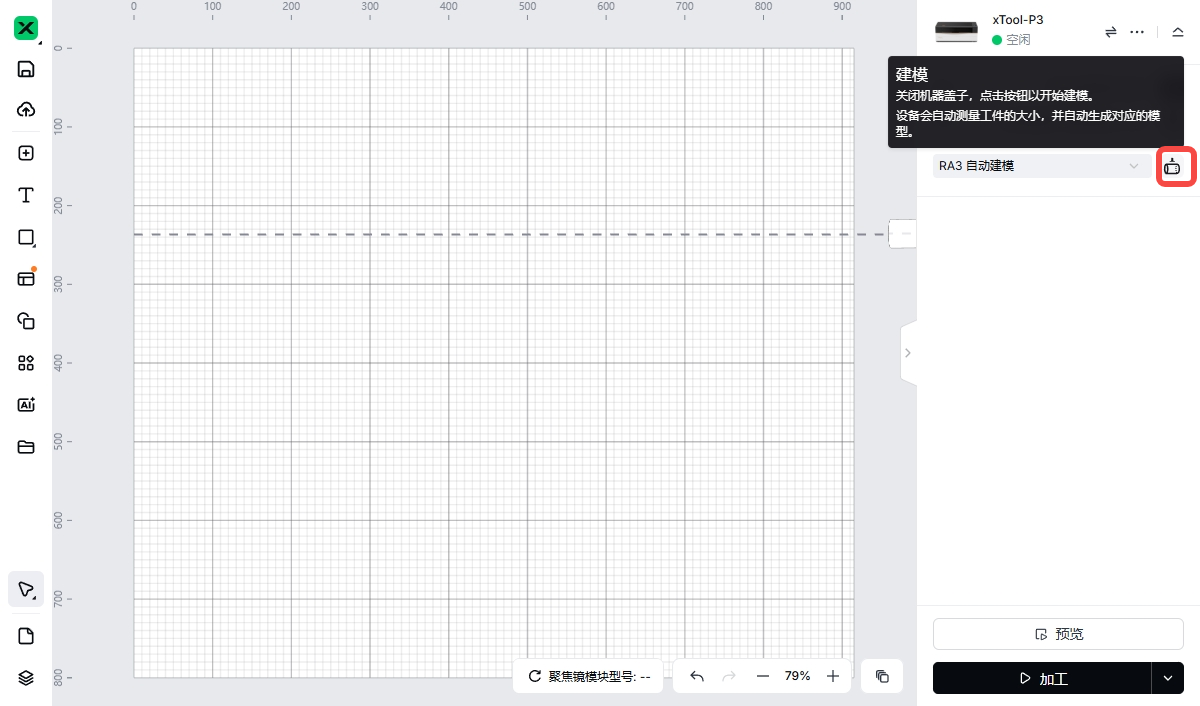Start modeling with the RA3 modeling icon
Screen dimensions: 1200x706
click(x=1172, y=167)
